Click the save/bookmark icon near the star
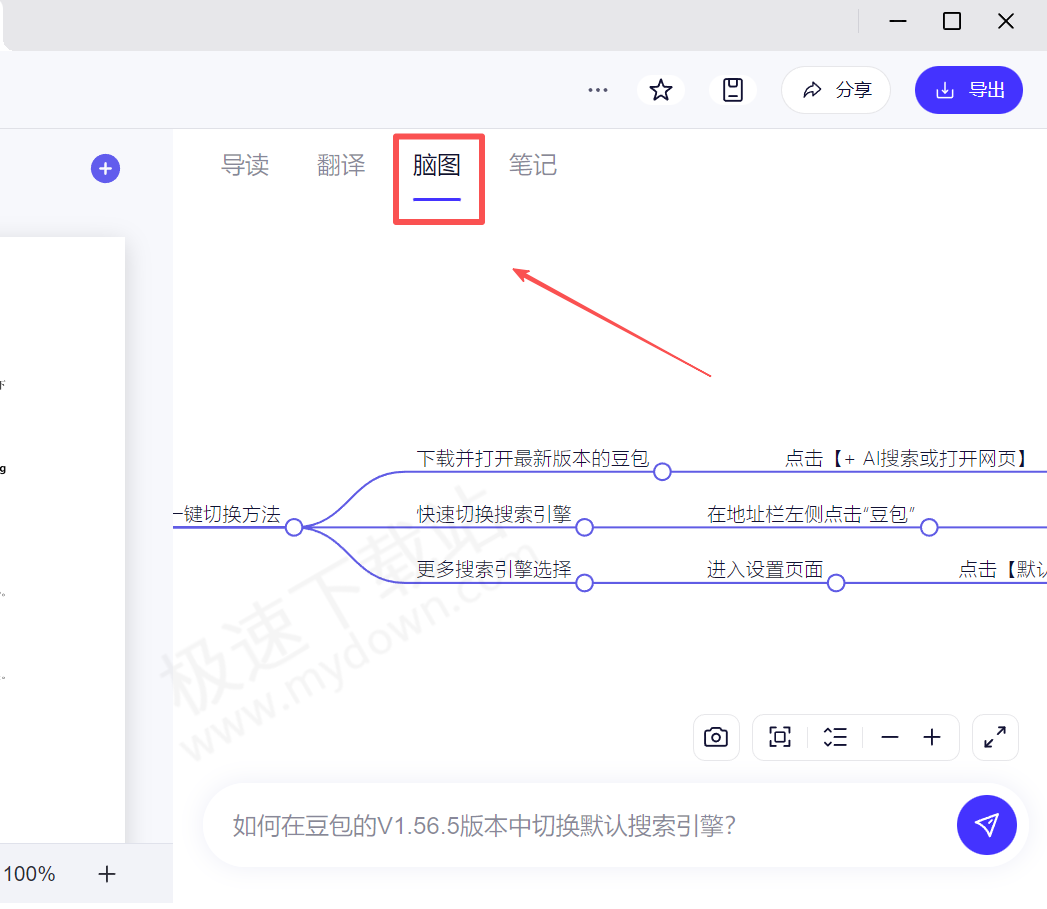The width and height of the screenshot is (1047, 909). tap(733, 89)
